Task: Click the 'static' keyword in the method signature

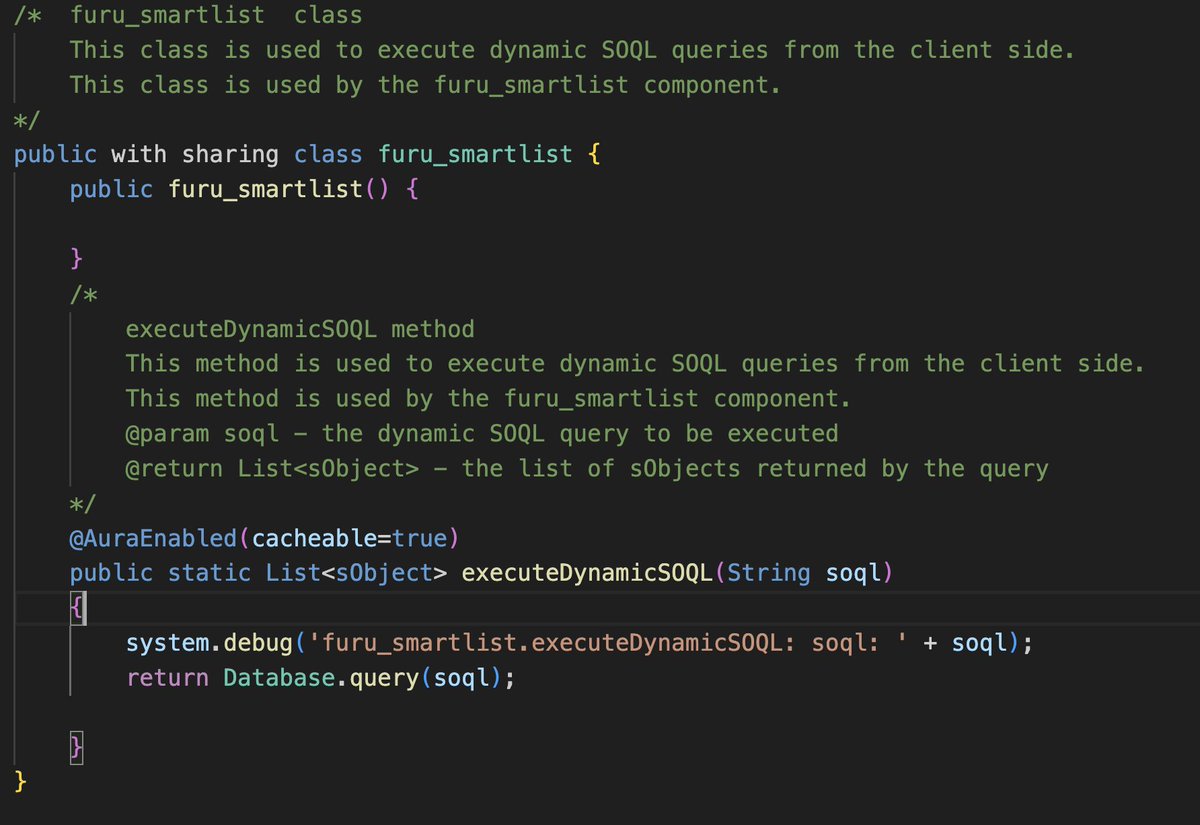Action: tap(209, 573)
